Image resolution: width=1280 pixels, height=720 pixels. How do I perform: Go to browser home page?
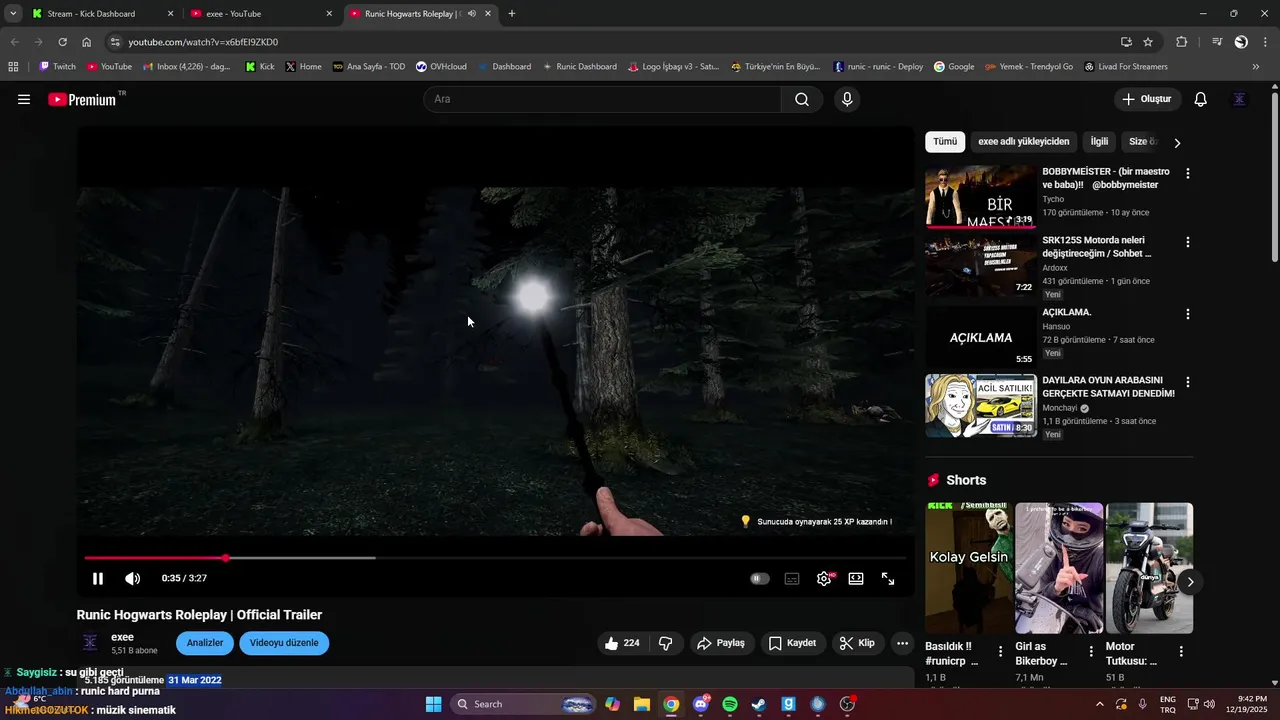[87, 42]
